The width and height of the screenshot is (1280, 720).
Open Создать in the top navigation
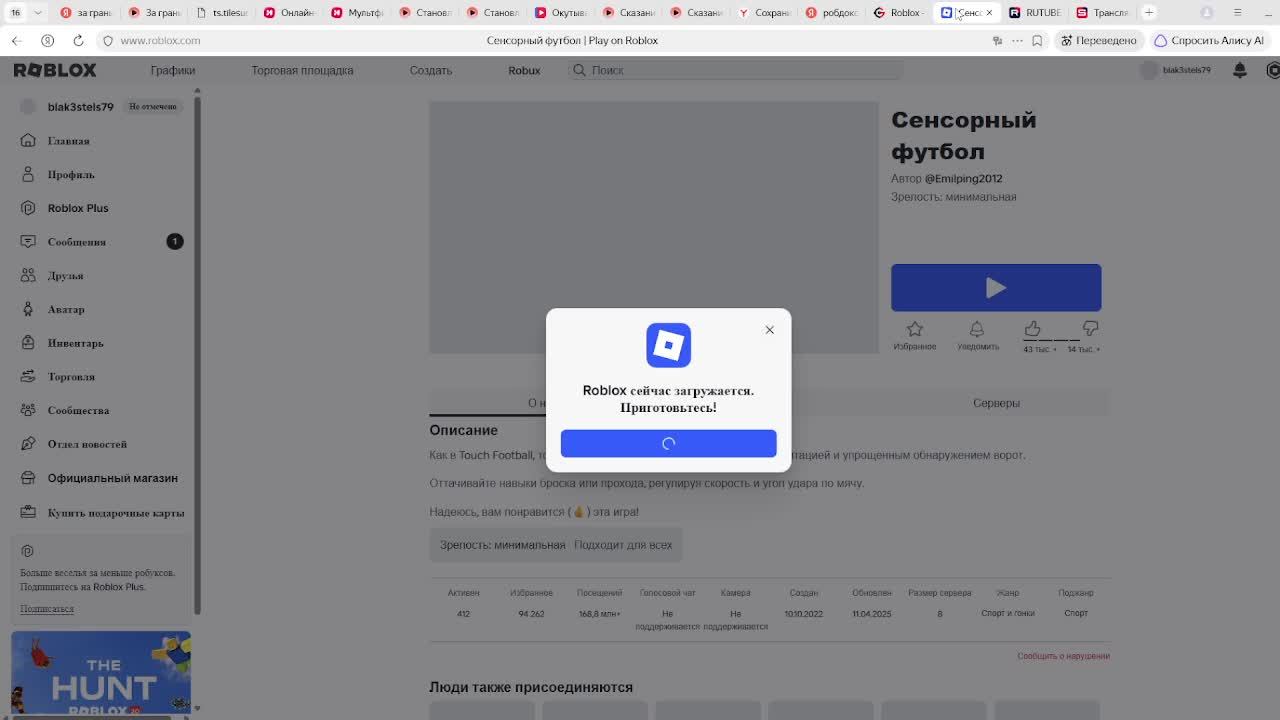(431, 70)
